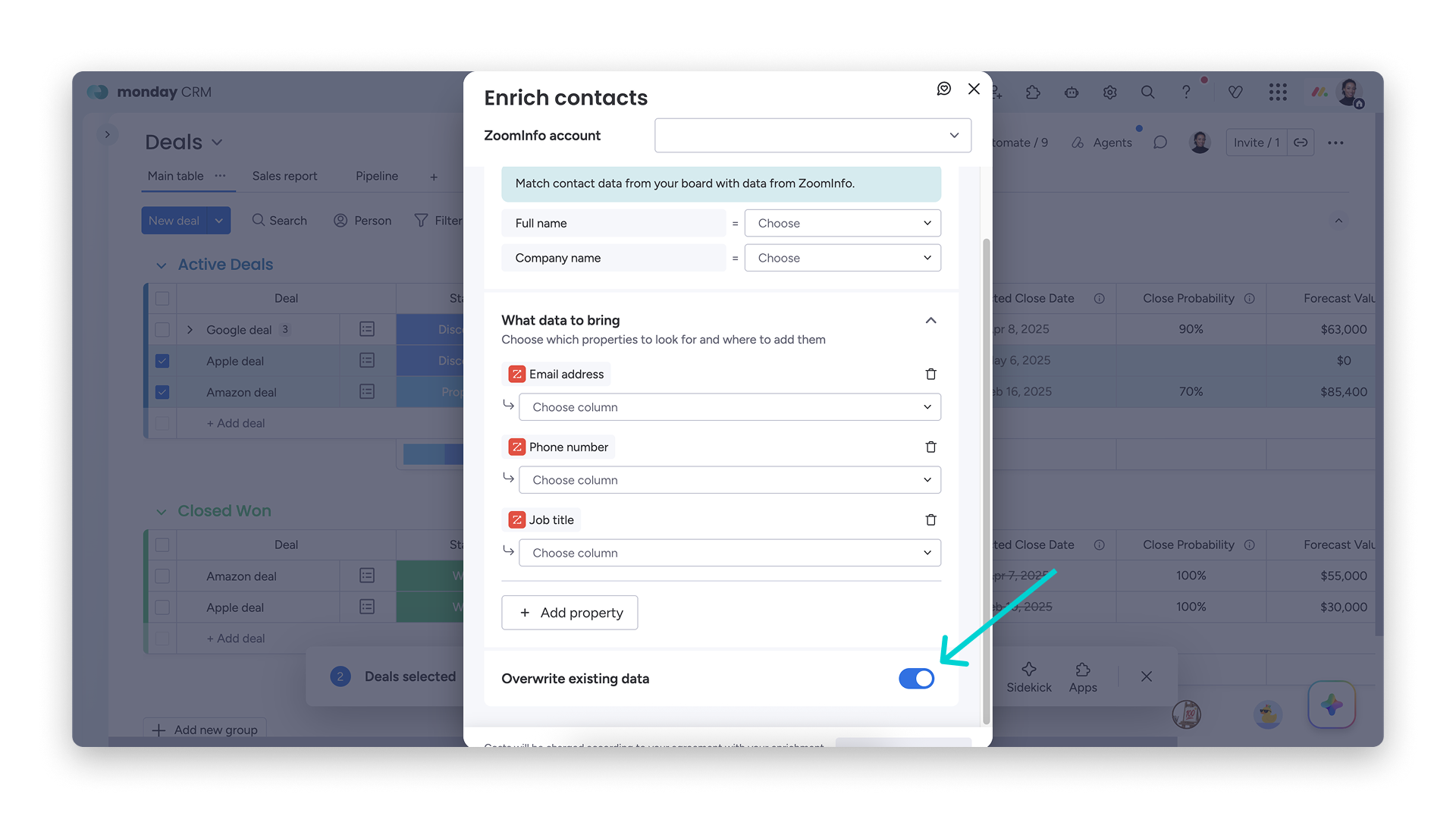Collapse the What data to bring section
Image resolution: width=1456 pixels, height=819 pixels.
click(x=930, y=321)
